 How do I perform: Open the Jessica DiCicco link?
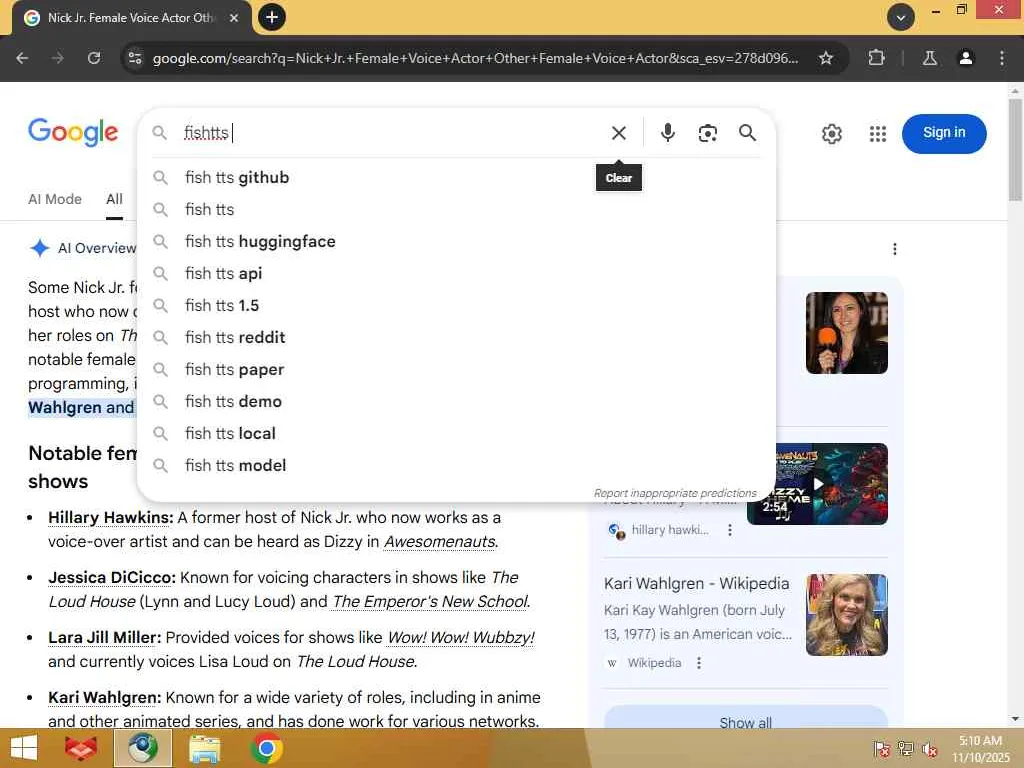112,578
